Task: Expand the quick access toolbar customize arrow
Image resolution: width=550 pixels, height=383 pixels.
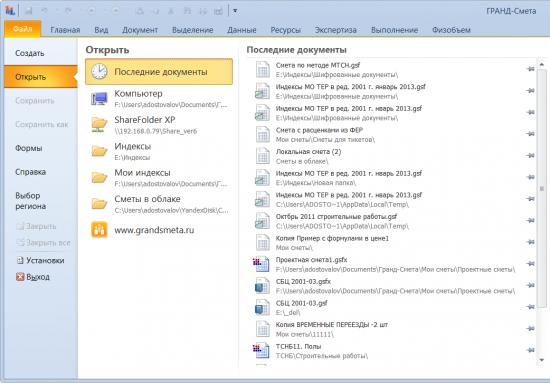Action: click(235, 11)
